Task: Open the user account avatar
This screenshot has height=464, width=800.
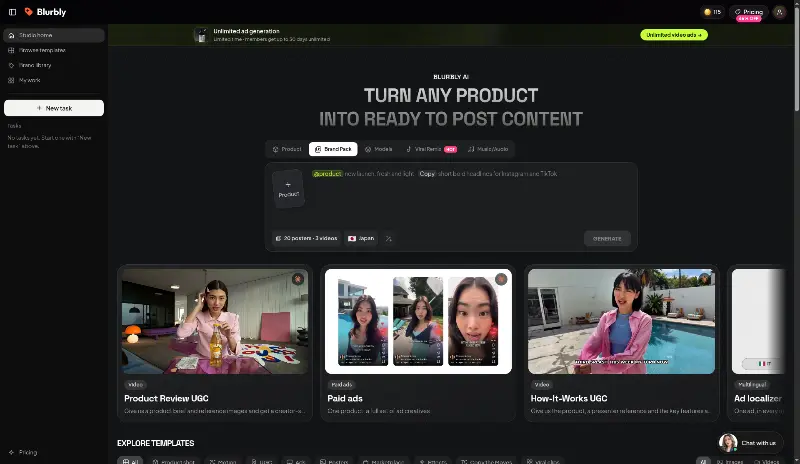Action: pyautogui.click(x=779, y=12)
